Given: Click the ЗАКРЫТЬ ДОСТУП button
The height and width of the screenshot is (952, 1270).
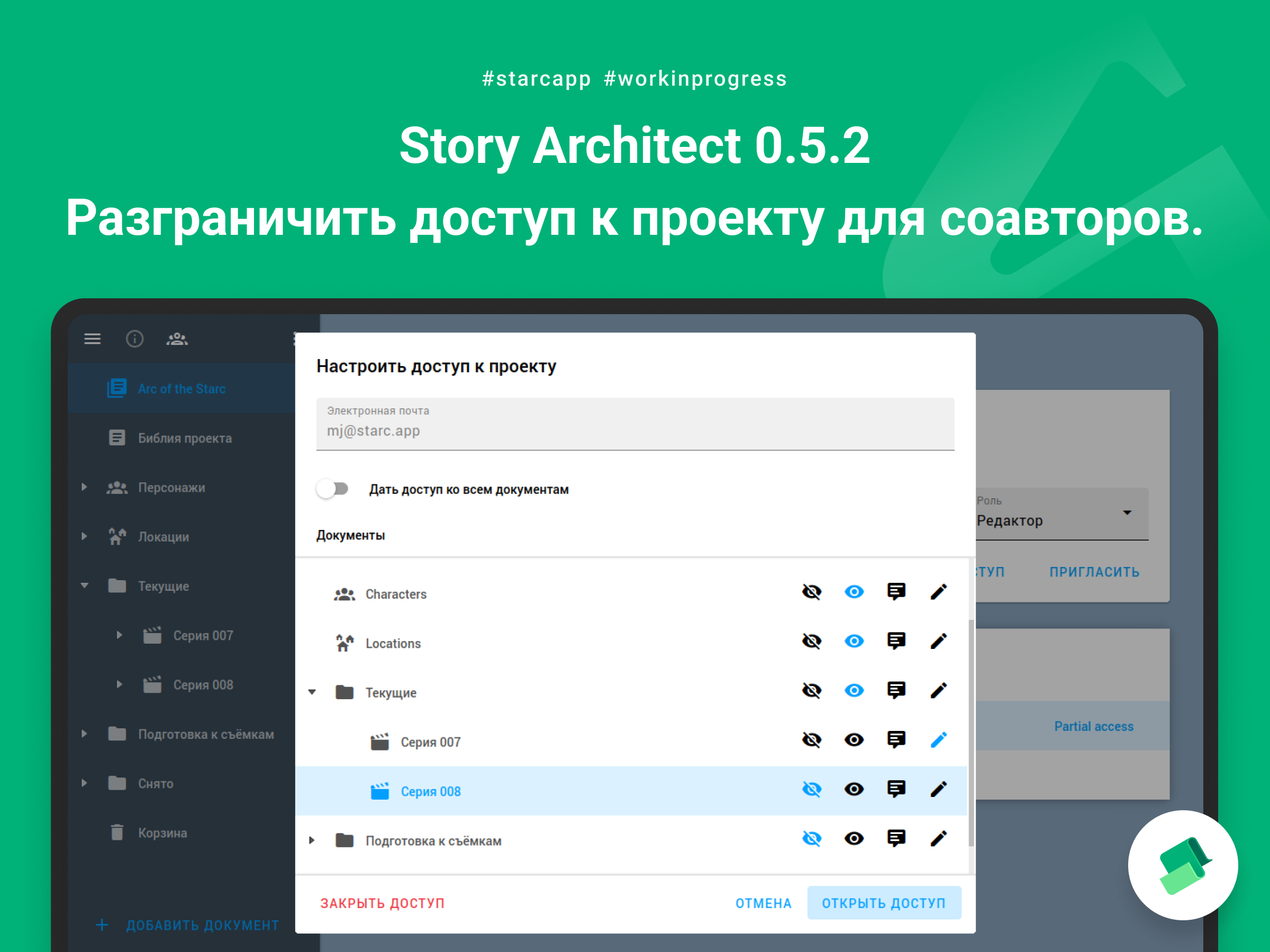Looking at the screenshot, I should point(383,903).
